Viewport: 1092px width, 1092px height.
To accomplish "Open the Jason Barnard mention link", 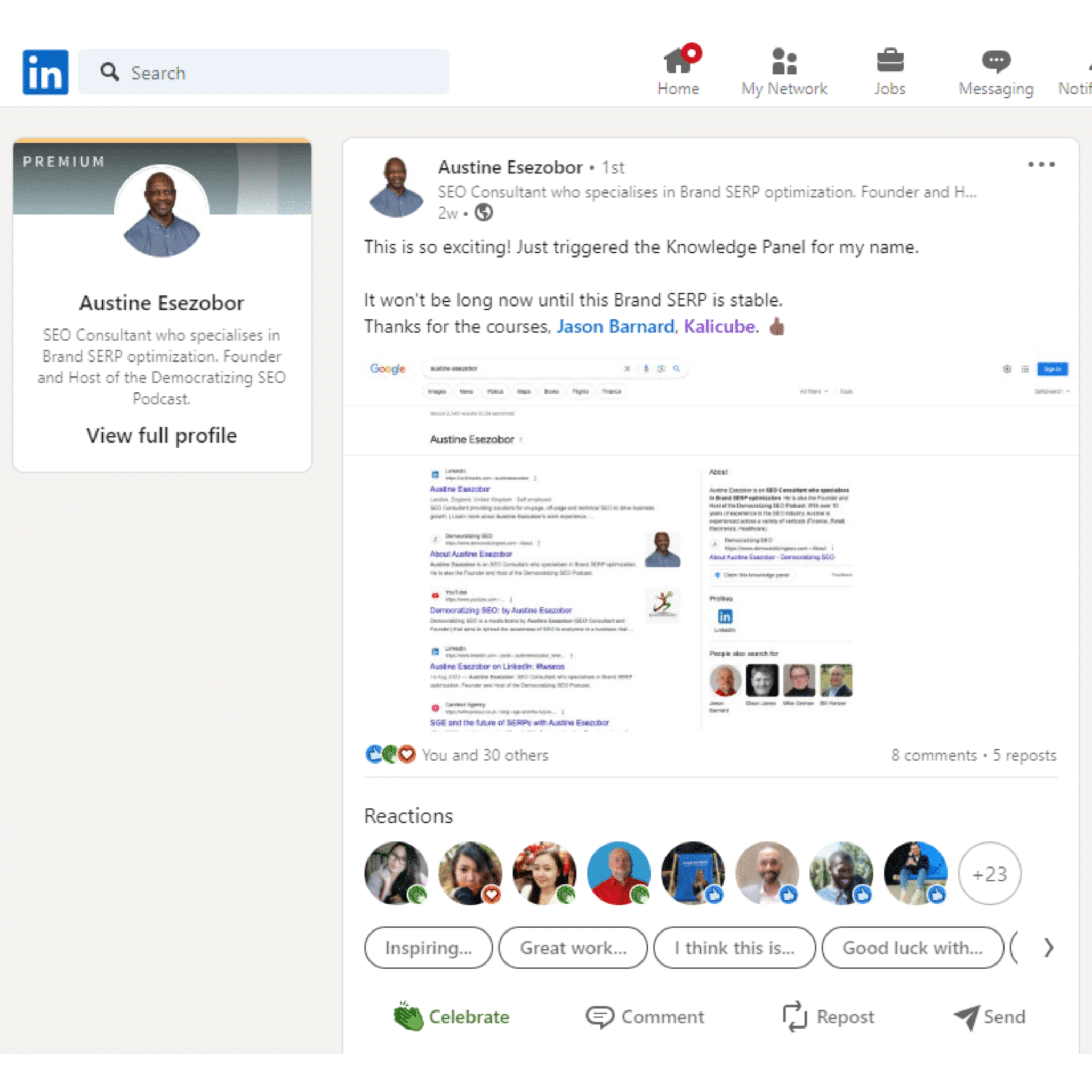I will 615,326.
